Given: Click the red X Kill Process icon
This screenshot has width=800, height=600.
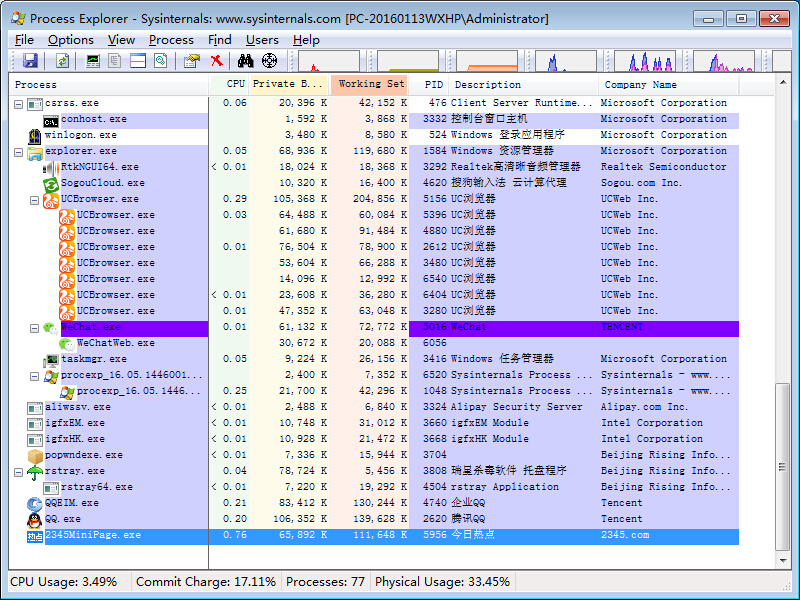Looking at the screenshot, I should click(217, 61).
